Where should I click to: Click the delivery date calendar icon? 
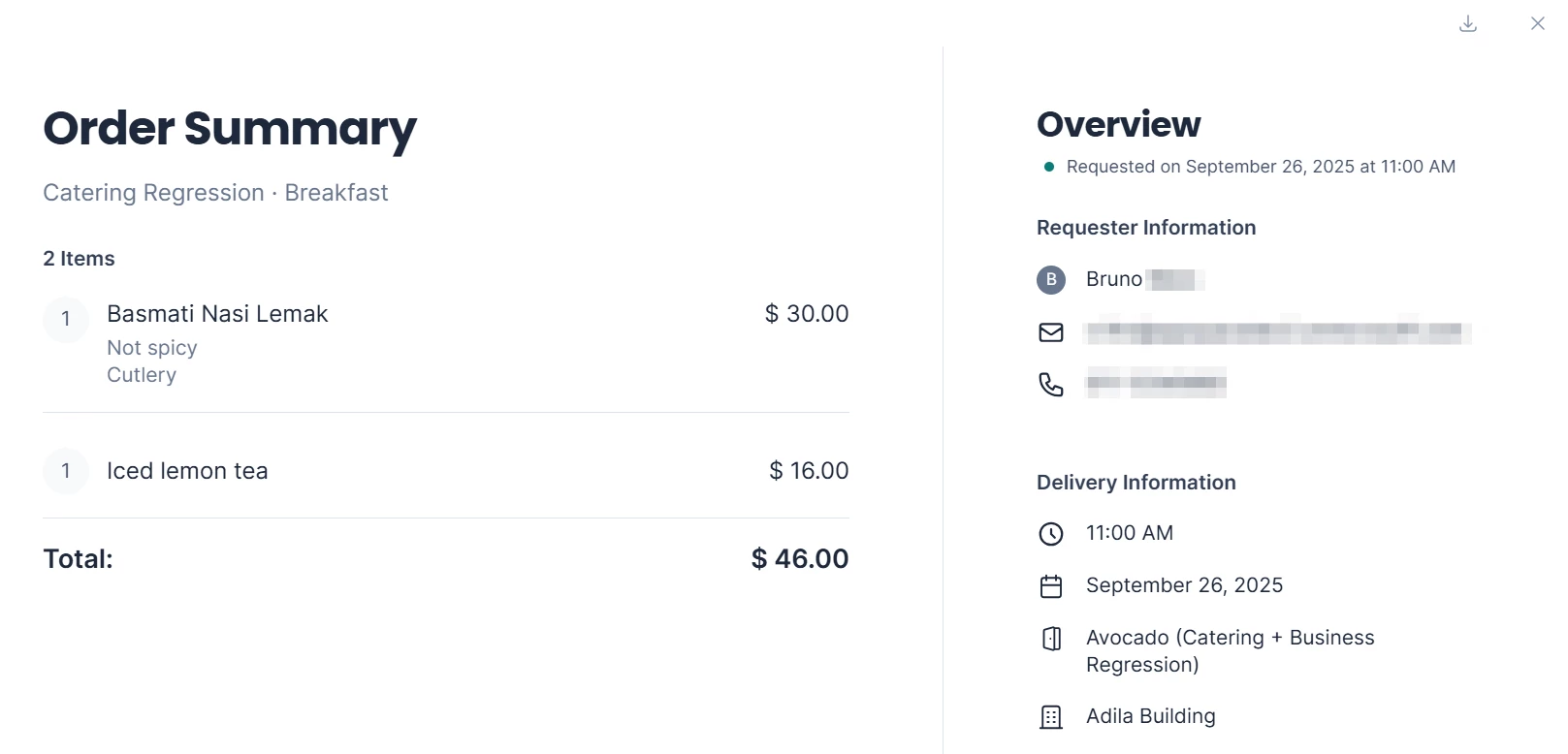(1051, 586)
